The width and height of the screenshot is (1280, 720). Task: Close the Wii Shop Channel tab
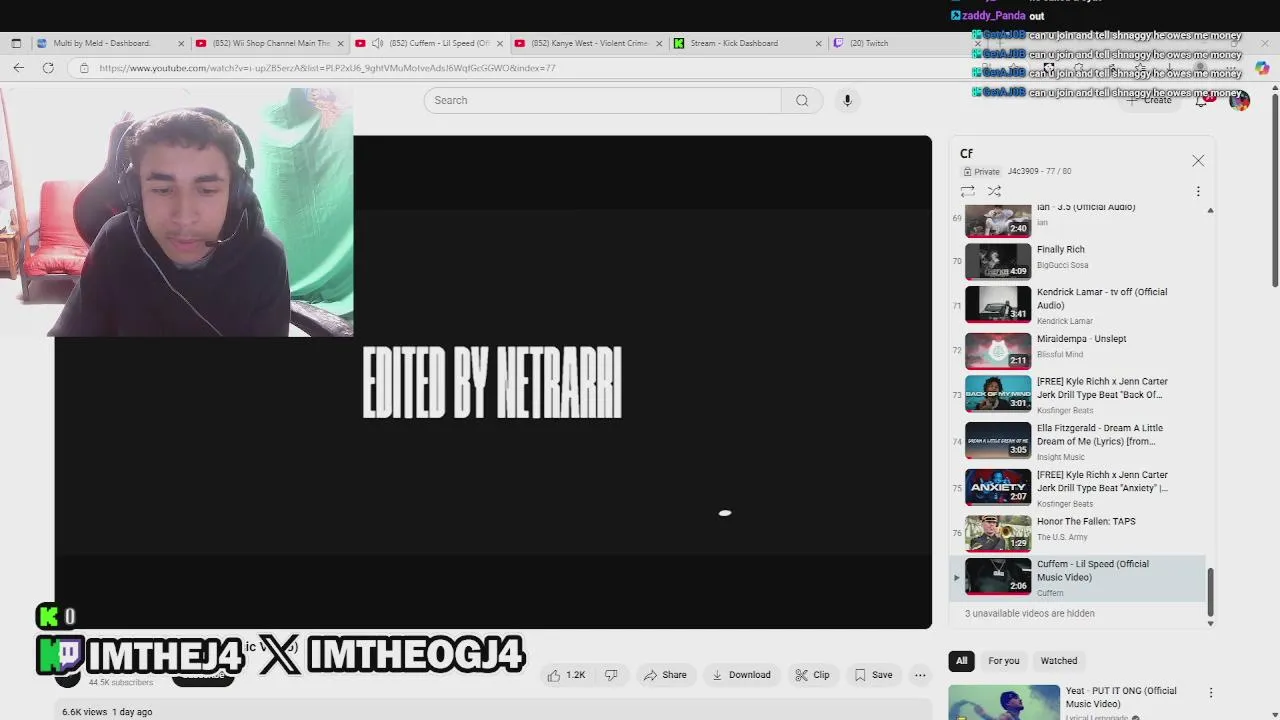(340, 43)
